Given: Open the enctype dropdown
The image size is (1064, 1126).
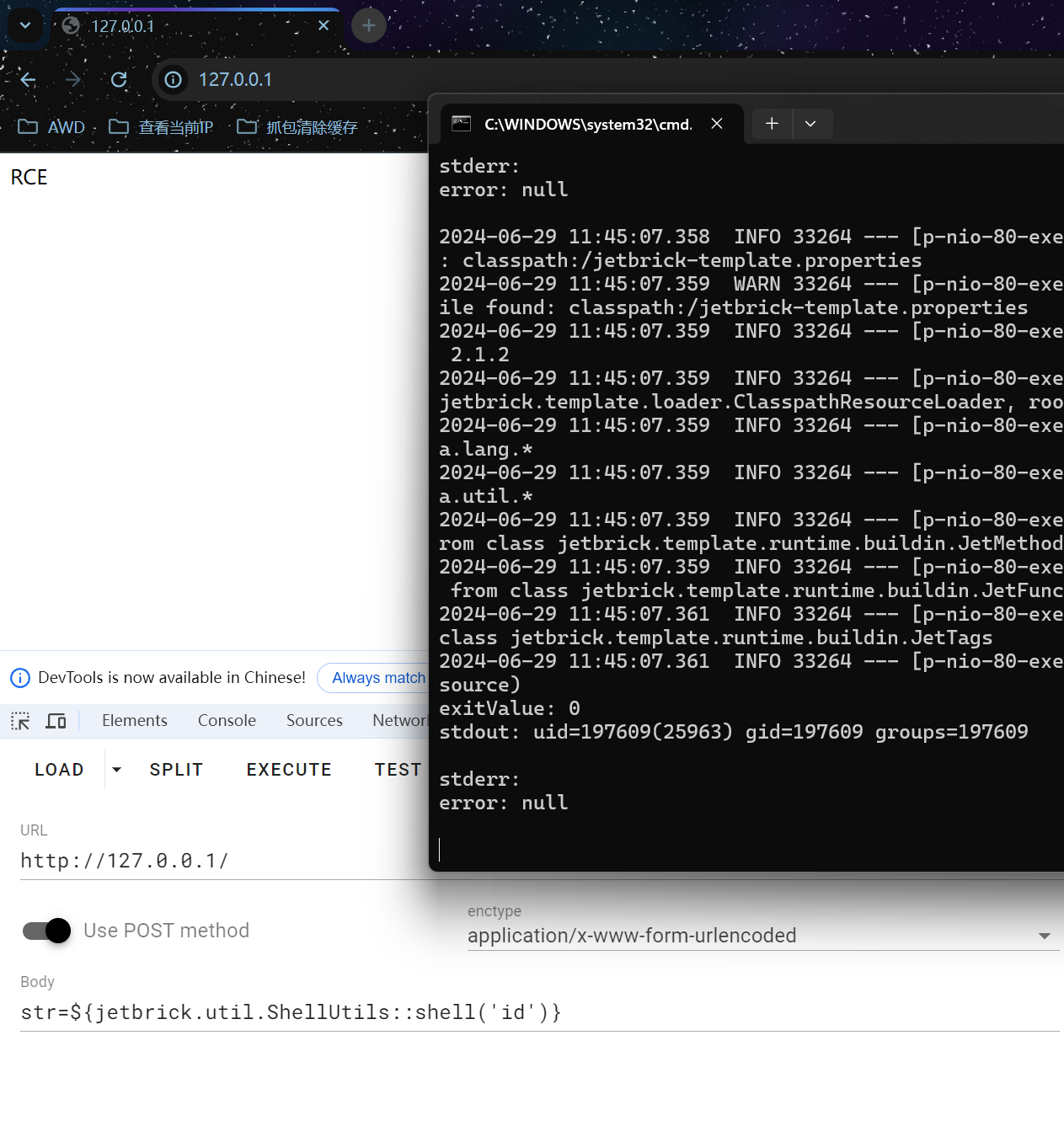Looking at the screenshot, I should (x=763, y=936).
